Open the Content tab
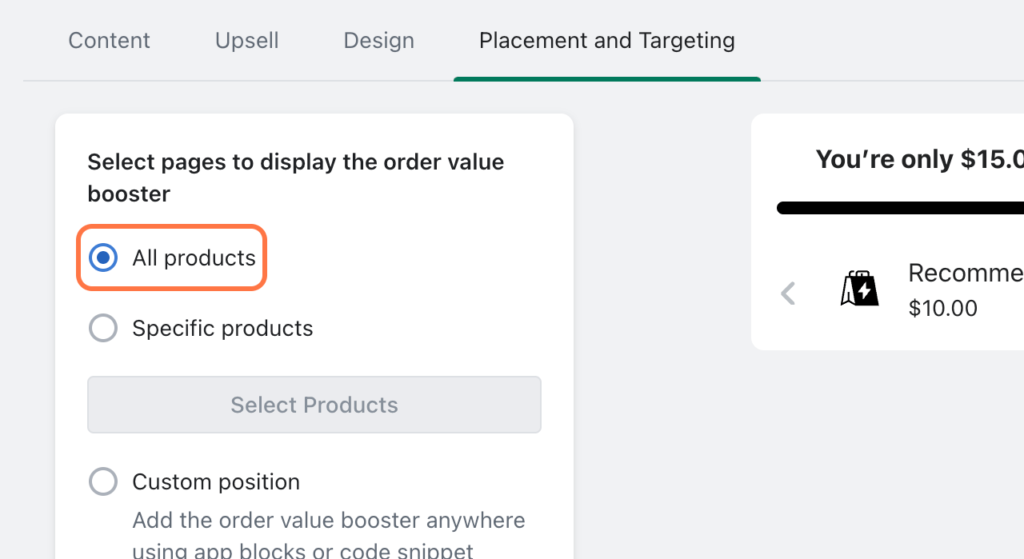1024x559 pixels. pyautogui.click(x=109, y=41)
